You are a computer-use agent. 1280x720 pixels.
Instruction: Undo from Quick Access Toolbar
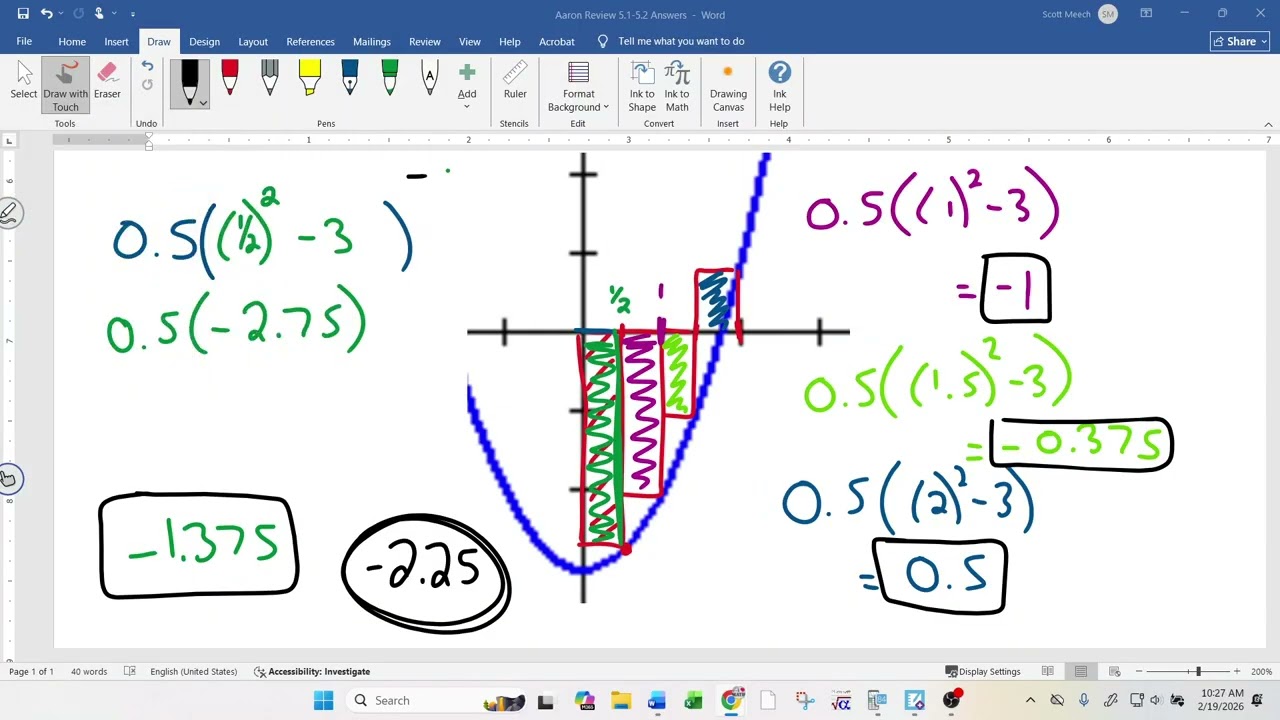[46, 14]
